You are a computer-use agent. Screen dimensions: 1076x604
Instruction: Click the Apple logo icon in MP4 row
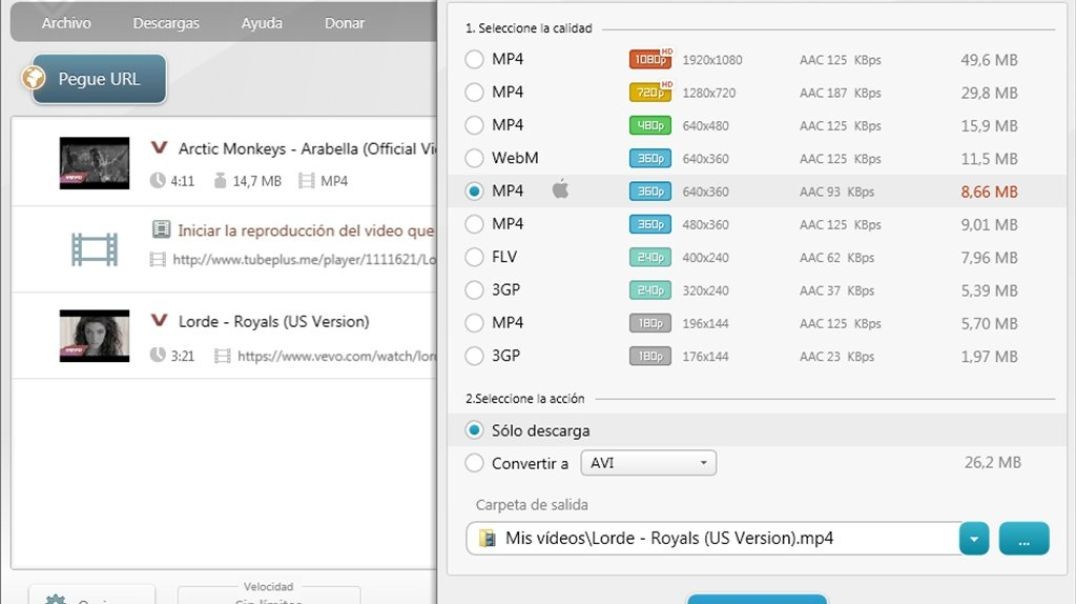pos(561,189)
